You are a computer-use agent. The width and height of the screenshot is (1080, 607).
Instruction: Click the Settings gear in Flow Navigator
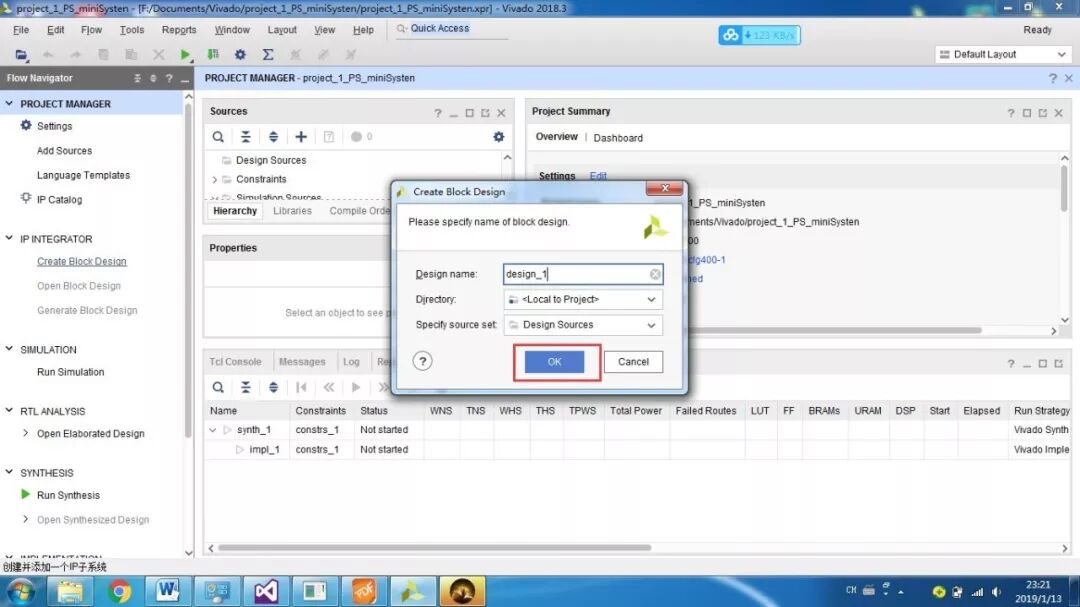pyautogui.click(x=25, y=125)
